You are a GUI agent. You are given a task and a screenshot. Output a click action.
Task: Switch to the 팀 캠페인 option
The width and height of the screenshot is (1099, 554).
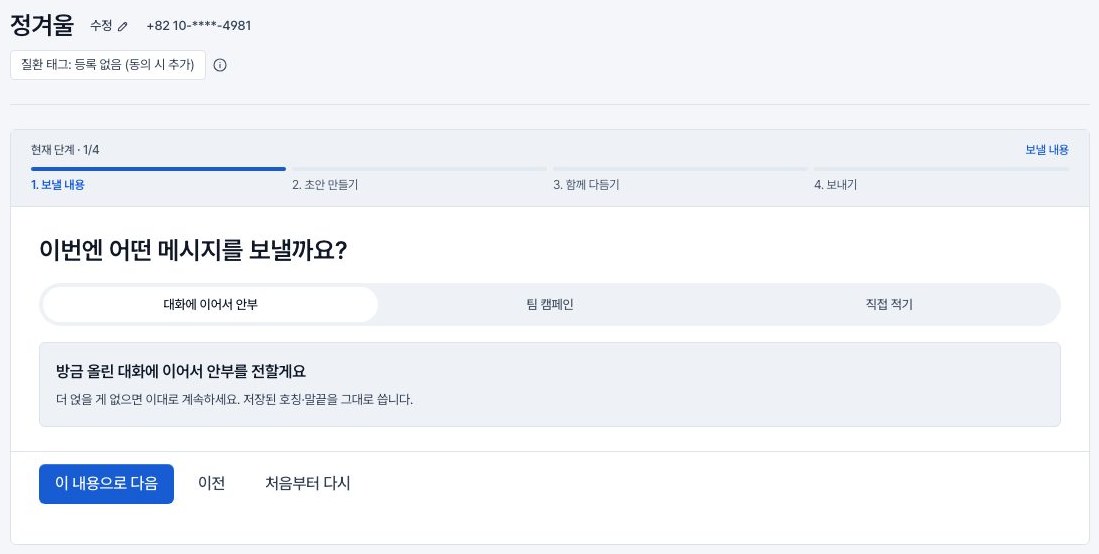coord(550,305)
